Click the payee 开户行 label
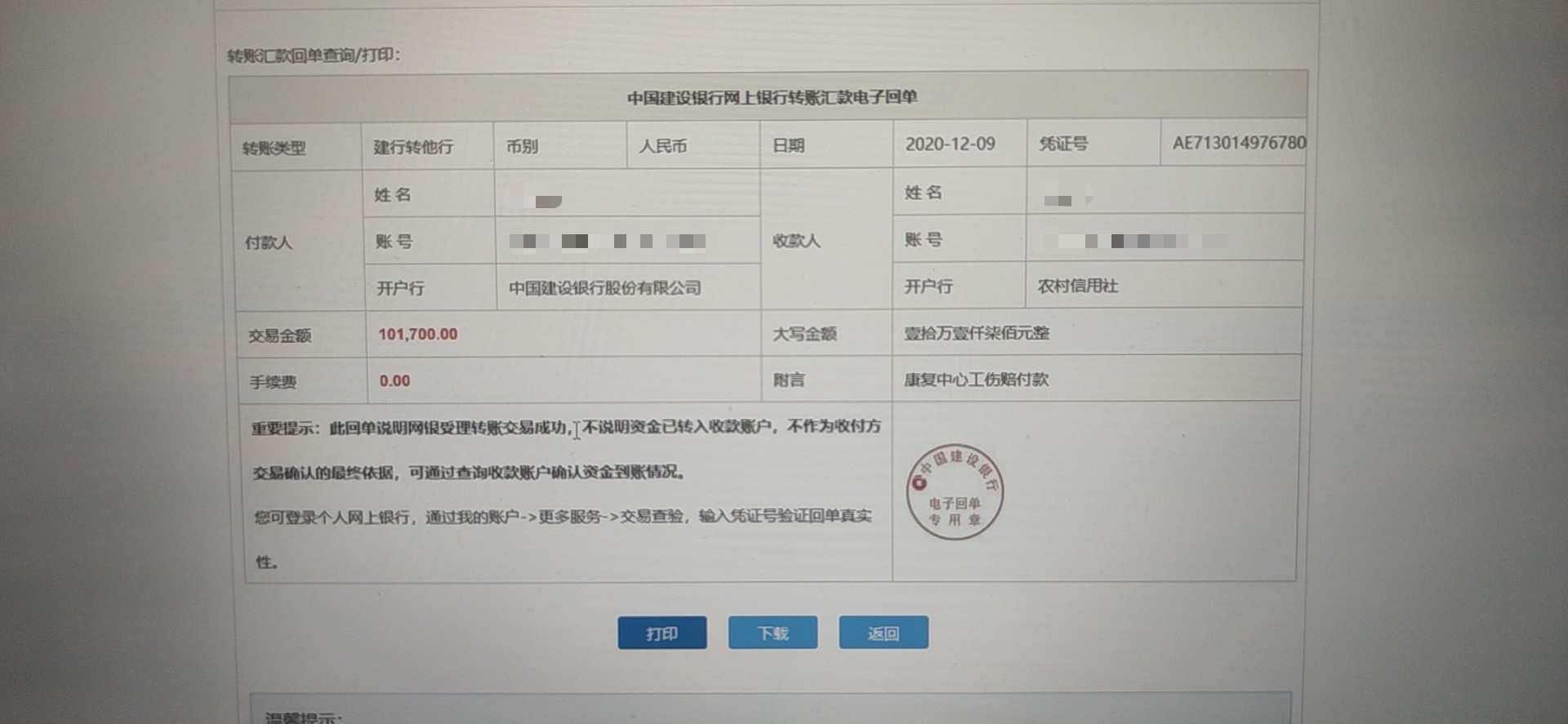This screenshot has width=1568, height=724. (x=929, y=286)
